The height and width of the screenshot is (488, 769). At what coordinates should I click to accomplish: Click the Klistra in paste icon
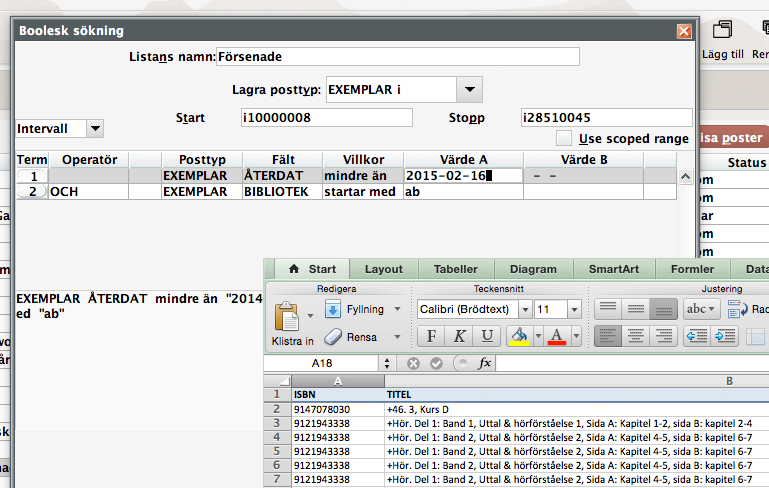point(287,319)
